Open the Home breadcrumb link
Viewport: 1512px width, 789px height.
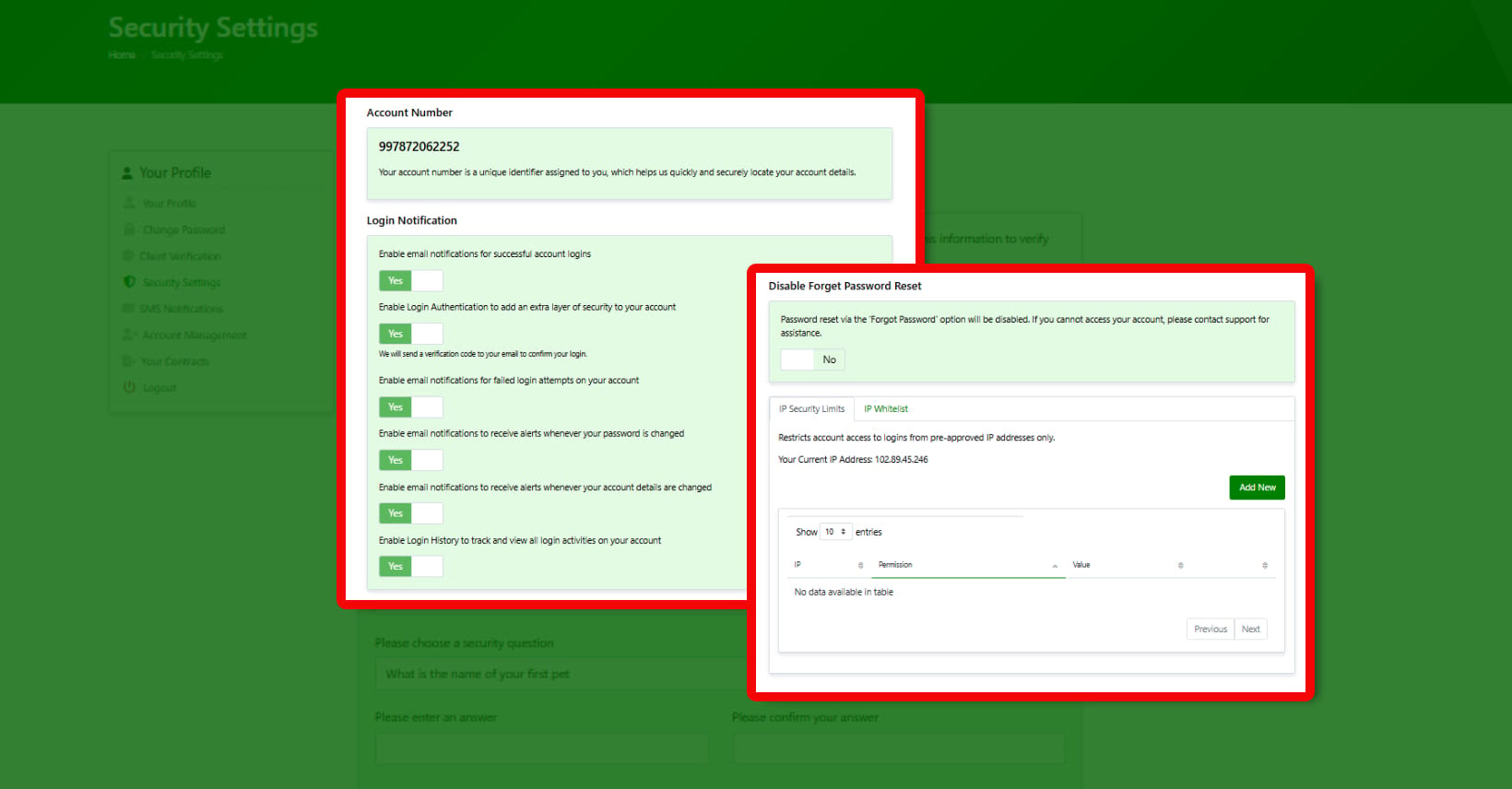pyautogui.click(x=122, y=55)
